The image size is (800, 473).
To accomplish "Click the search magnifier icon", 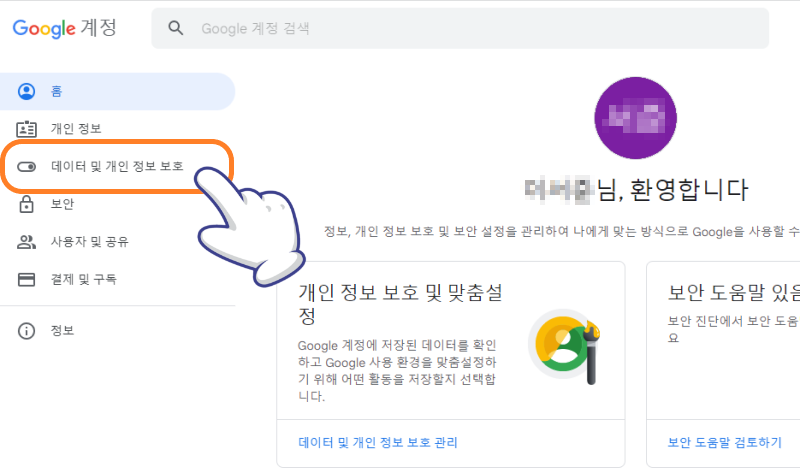I will click(x=176, y=28).
